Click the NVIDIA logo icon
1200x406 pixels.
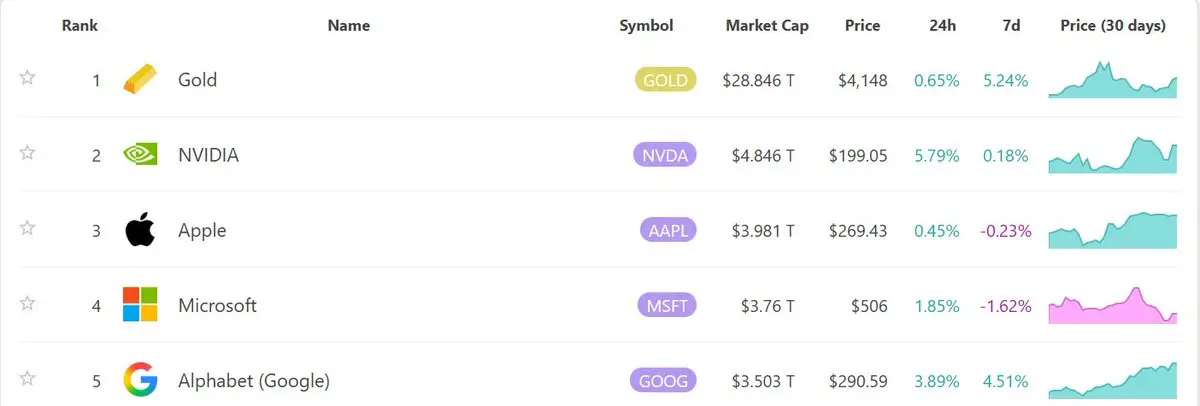(140, 155)
